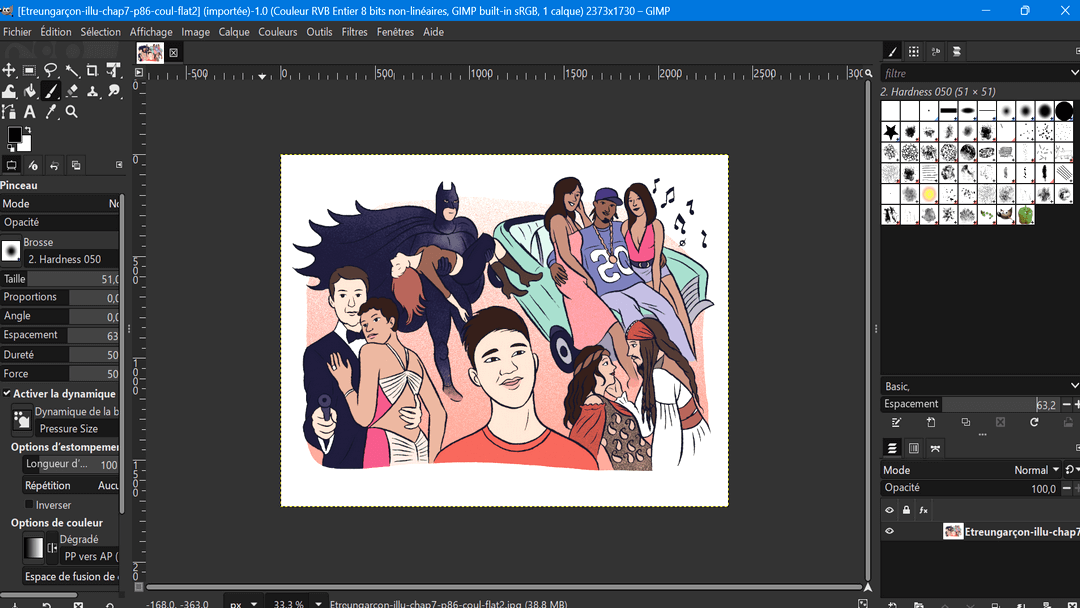
Task: Open the Filtres menu
Action: point(355,32)
